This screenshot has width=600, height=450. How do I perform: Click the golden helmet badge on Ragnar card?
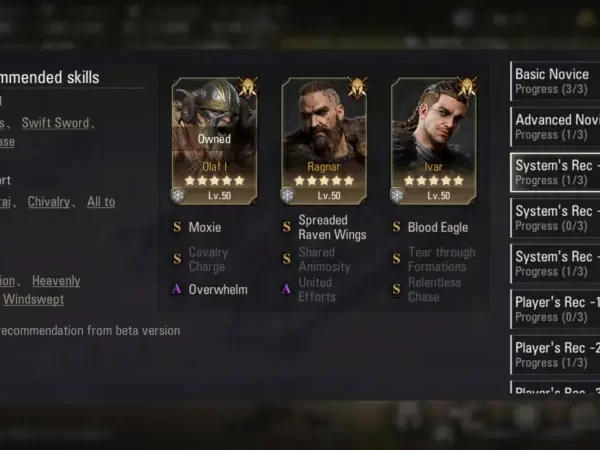357,87
